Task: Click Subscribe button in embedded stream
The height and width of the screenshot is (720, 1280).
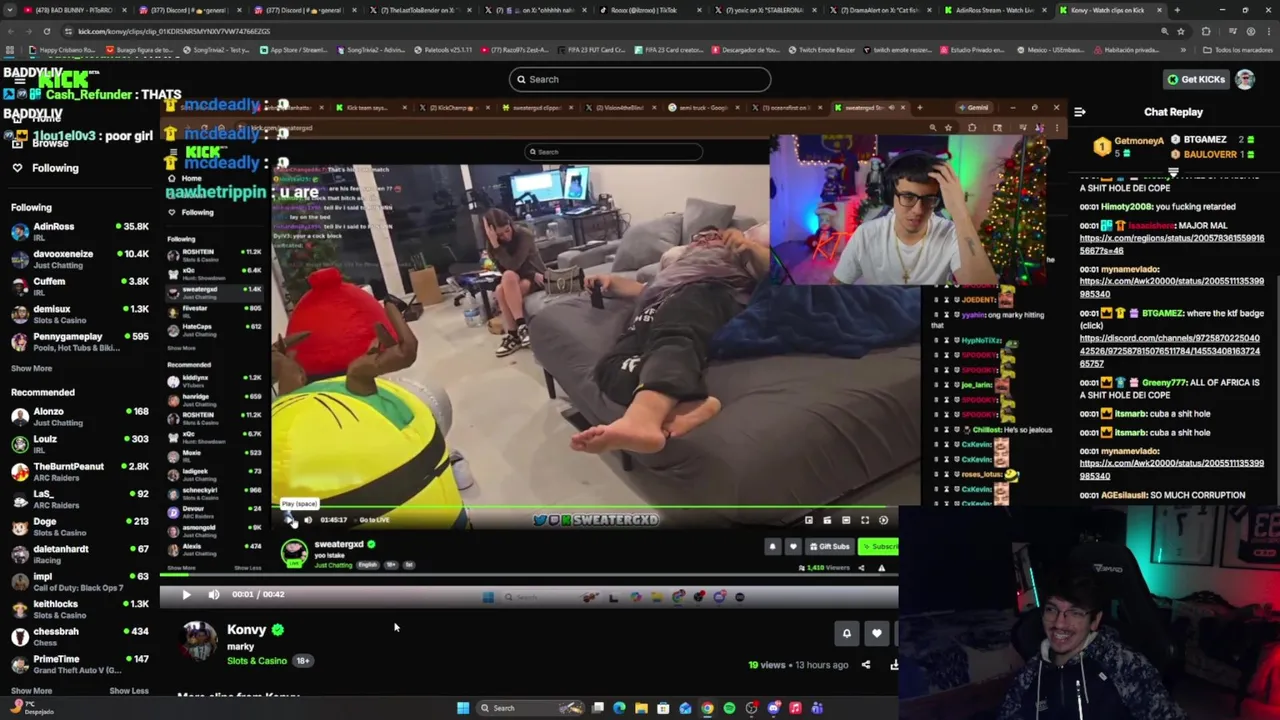Action: [877, 547]
